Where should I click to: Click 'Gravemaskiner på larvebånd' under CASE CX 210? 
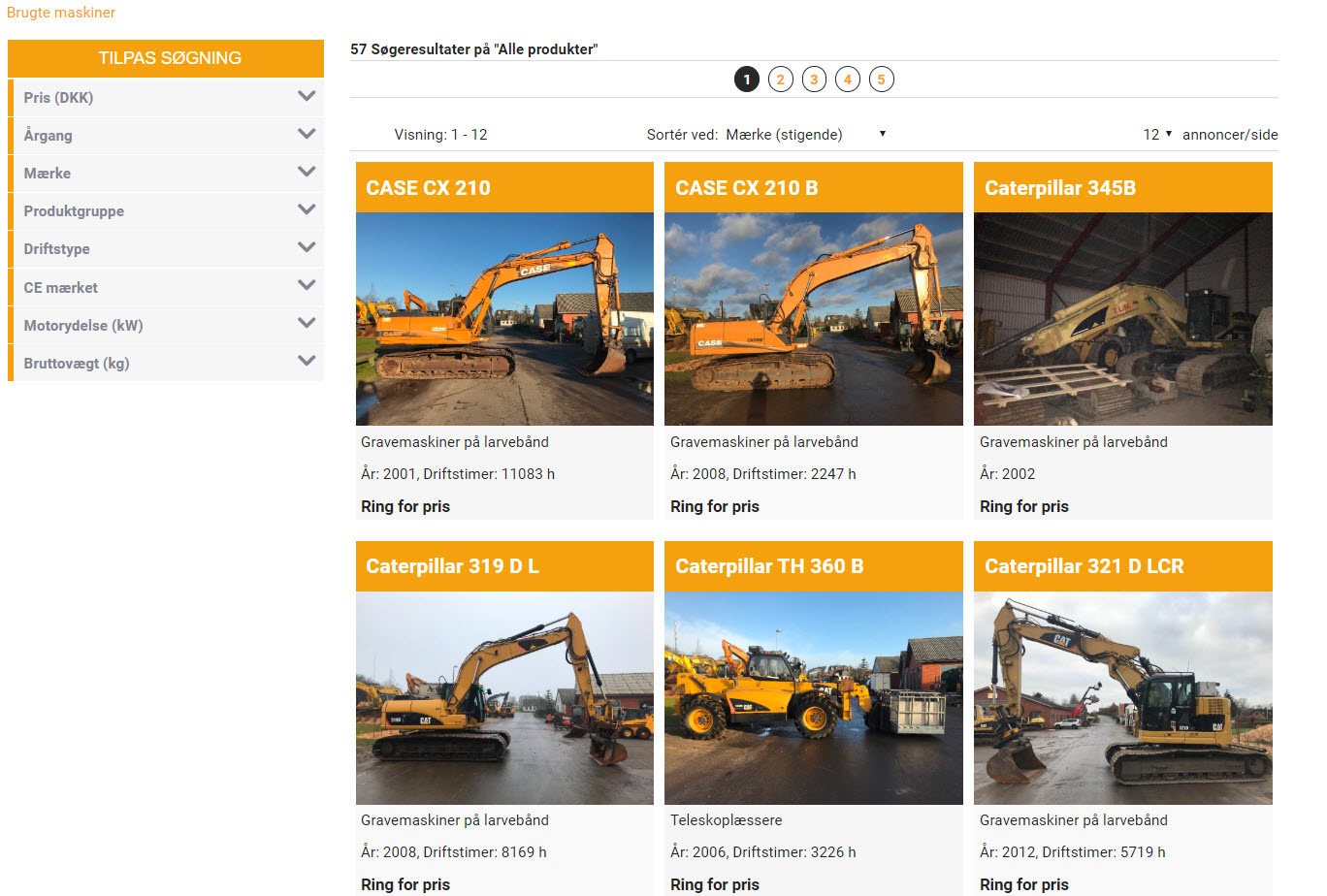455,442
